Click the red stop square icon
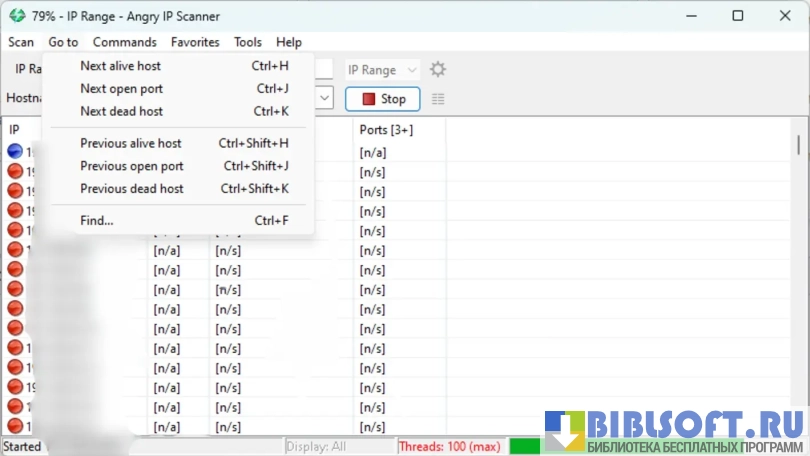 (368, 99)
